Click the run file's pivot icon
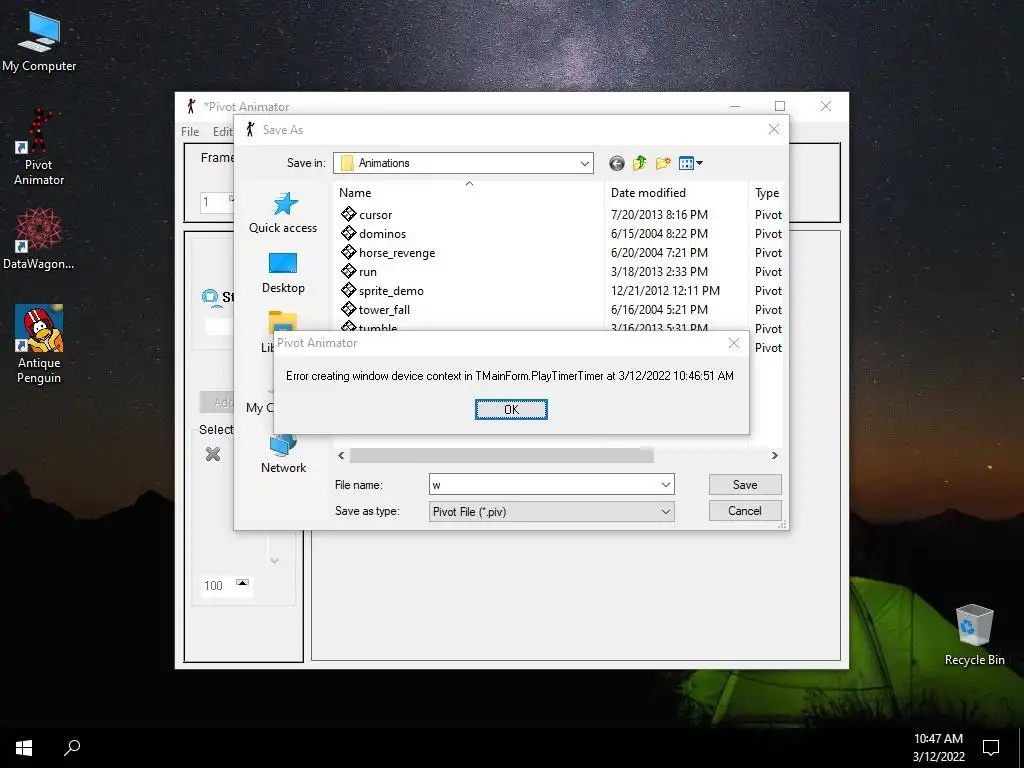 [348, 271]
